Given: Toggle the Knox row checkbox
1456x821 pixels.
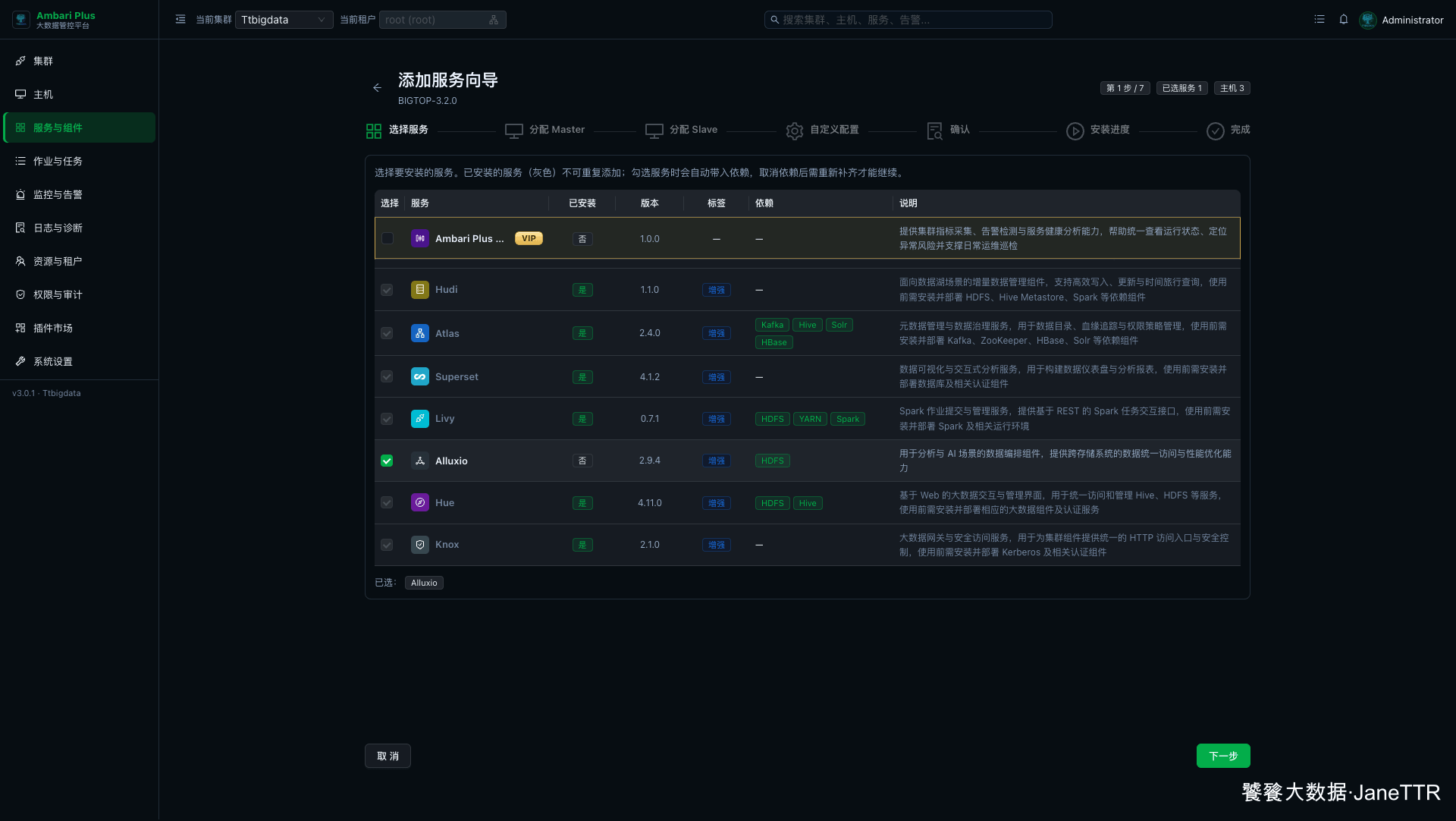Looking at the screenshot, I should (x=387, y=545).
